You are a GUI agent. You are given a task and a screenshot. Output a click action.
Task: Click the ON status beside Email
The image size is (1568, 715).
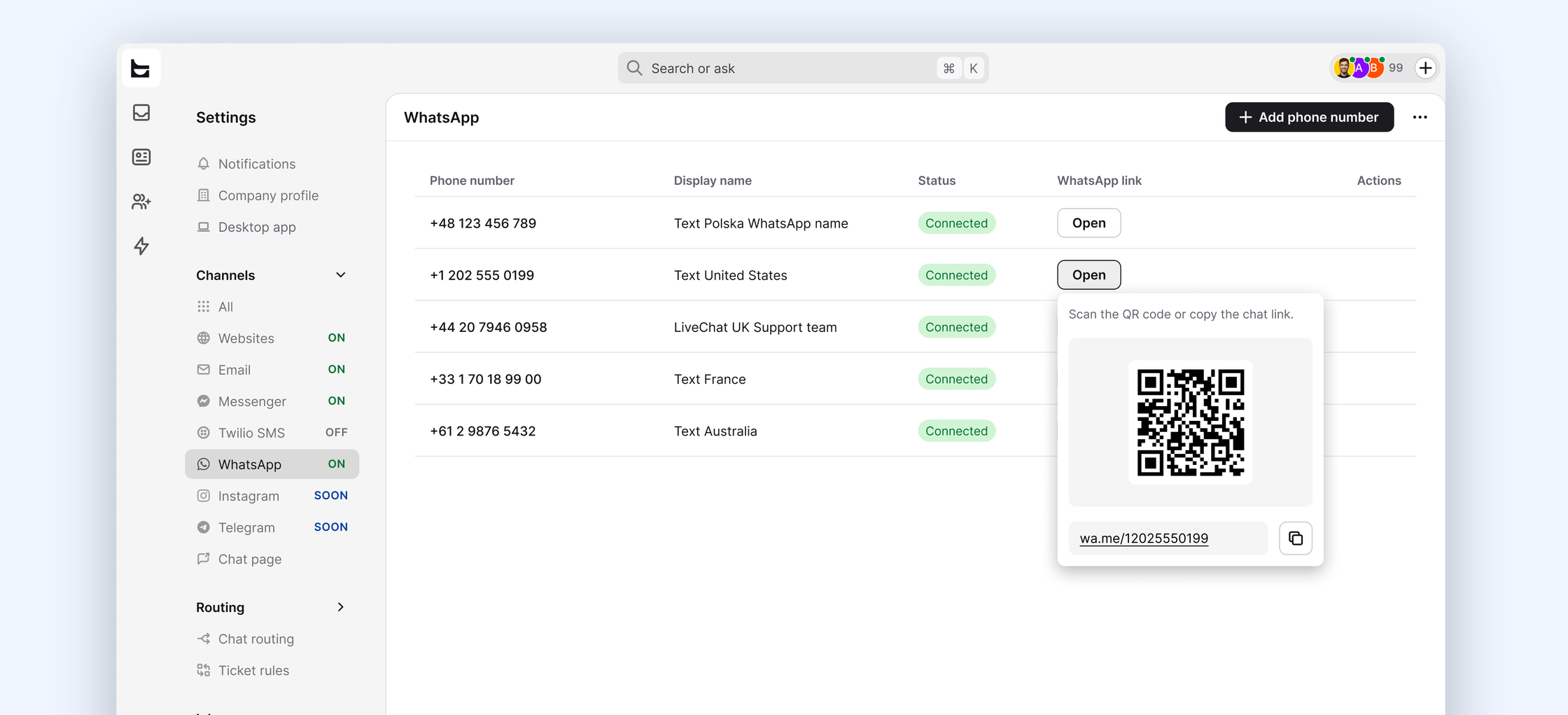pos(337,369)
